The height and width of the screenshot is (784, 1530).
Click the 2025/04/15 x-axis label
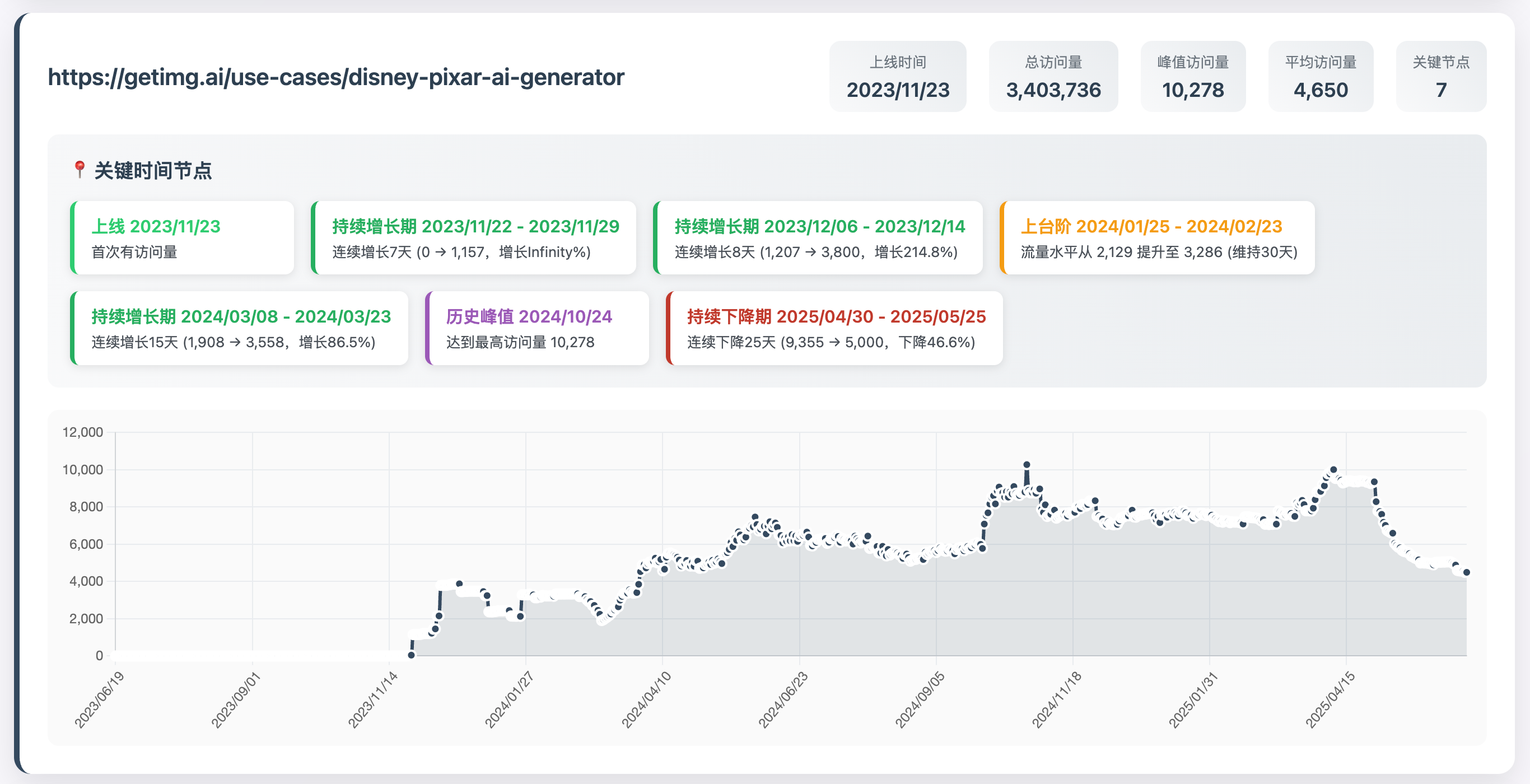pos(1330,699)
